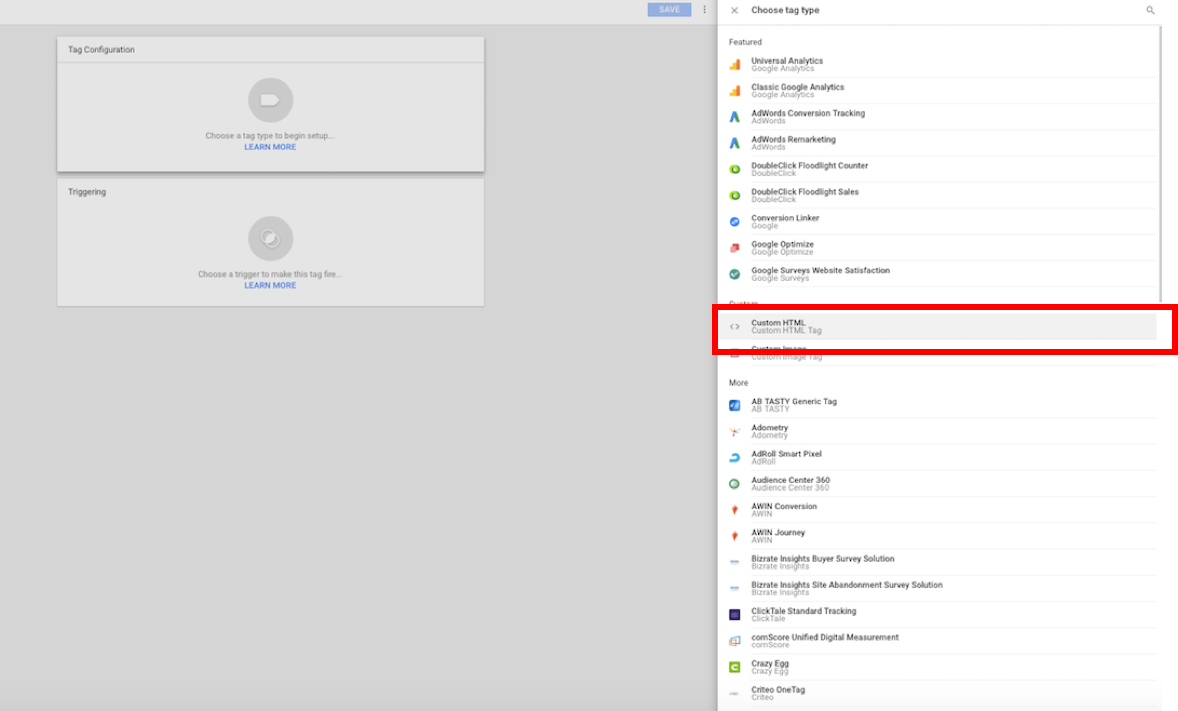
Task: Click the Save button
Action: point(669,10)
